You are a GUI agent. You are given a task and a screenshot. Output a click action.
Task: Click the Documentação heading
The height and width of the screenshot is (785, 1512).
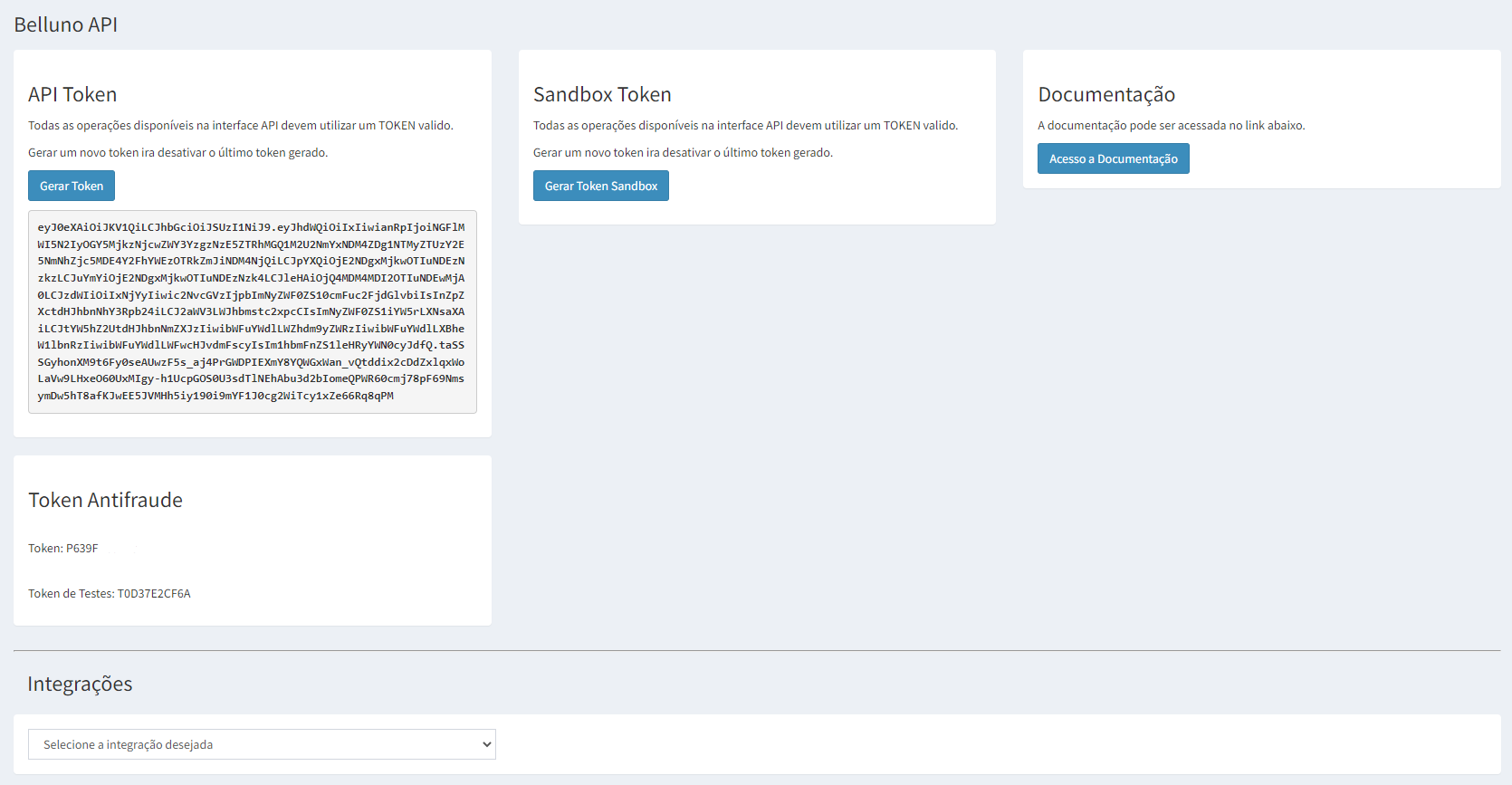[x=1106, y=94]
